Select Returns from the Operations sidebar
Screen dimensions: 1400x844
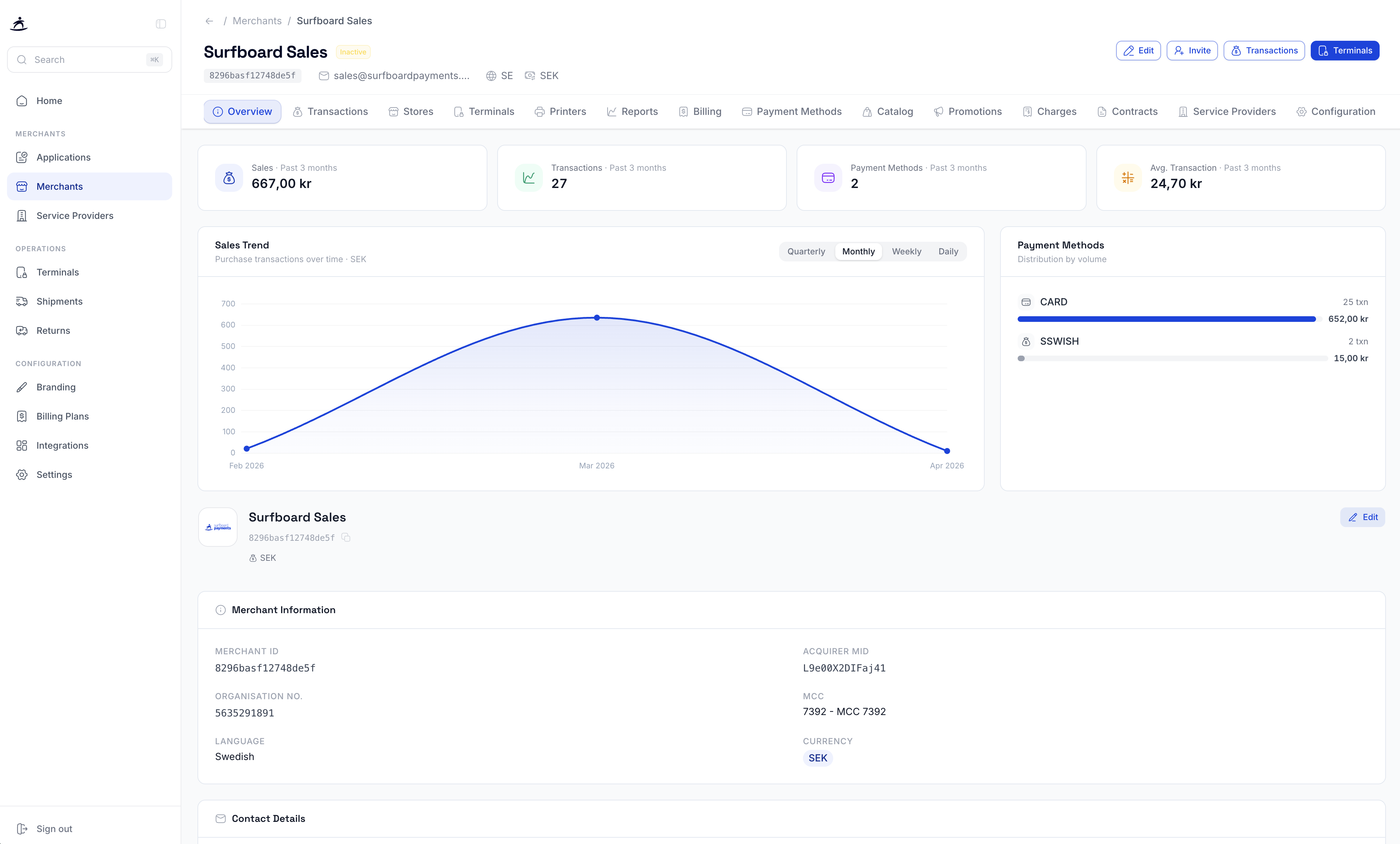53,330
